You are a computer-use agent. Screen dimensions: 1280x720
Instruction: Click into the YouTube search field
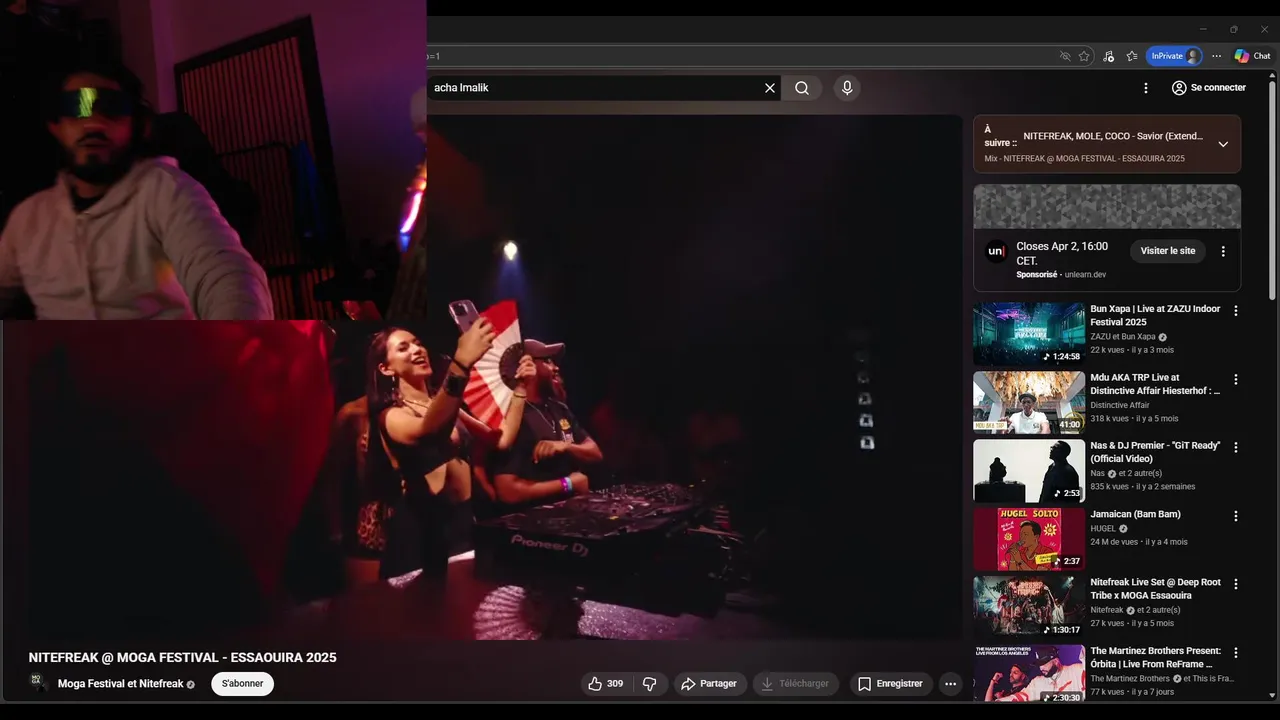point(592,88)
